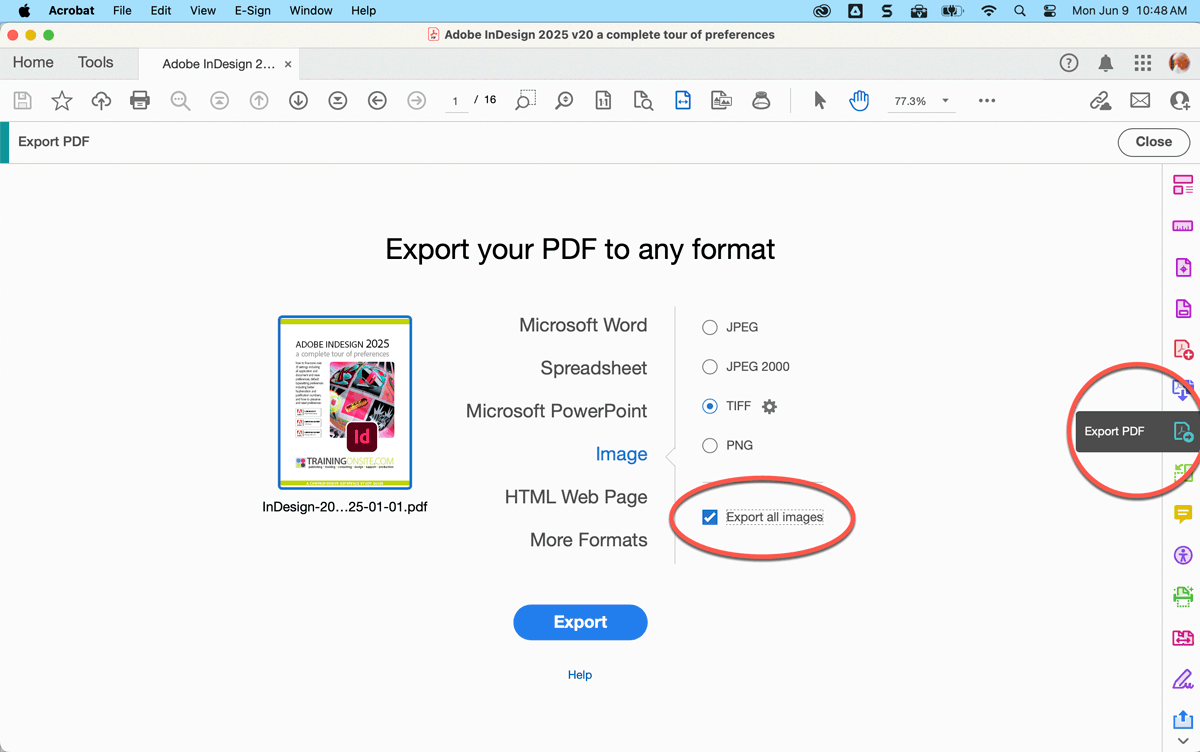The width and height of the screenshot is (1200, 752).
Task: Click the blue Export button
Action: (580, 622)
